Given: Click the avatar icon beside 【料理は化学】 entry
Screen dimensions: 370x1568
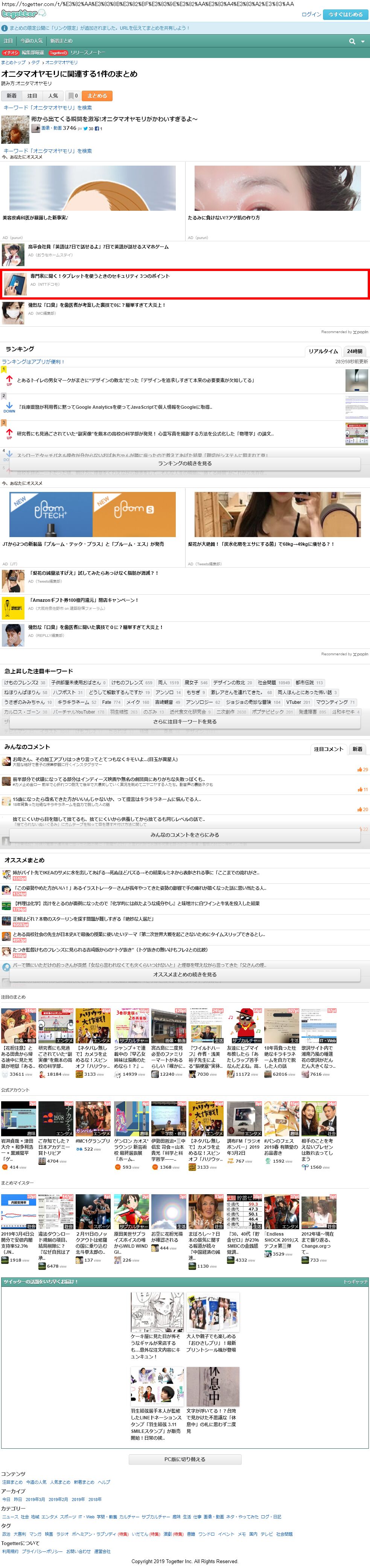Looking at the screenshot, I should click(x=6, y=906).
